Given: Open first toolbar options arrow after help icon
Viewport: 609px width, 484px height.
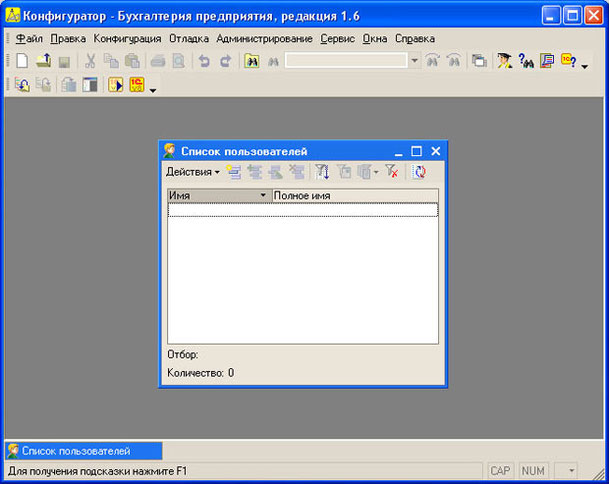Looking at the screenshot, I should (x=585, y=67).
